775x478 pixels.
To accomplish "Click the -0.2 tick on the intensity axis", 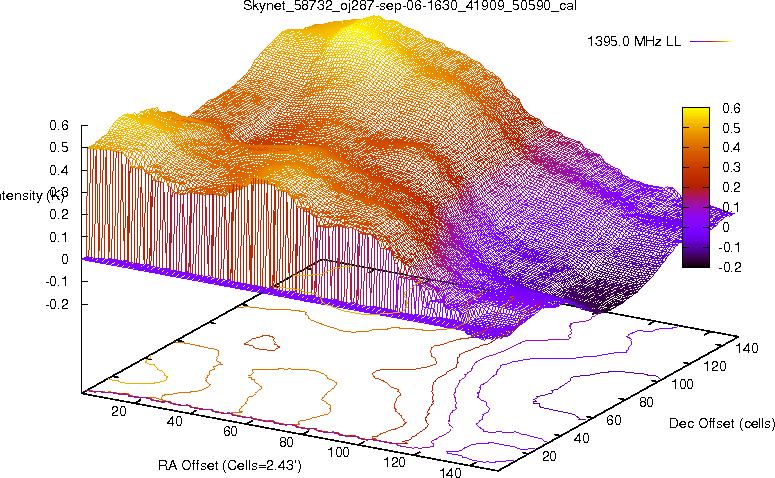I will pos(57,304).
